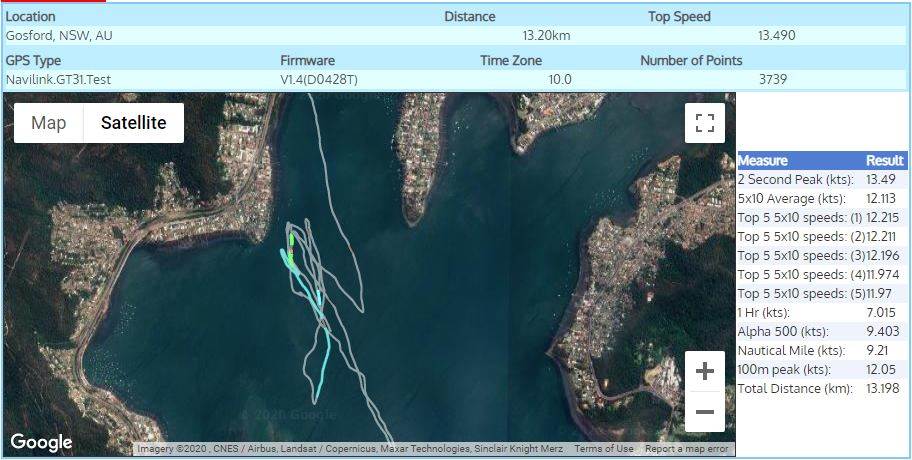The image size is (912, 460).
Task: Select the Satellite map type
Action: point(133,123)
